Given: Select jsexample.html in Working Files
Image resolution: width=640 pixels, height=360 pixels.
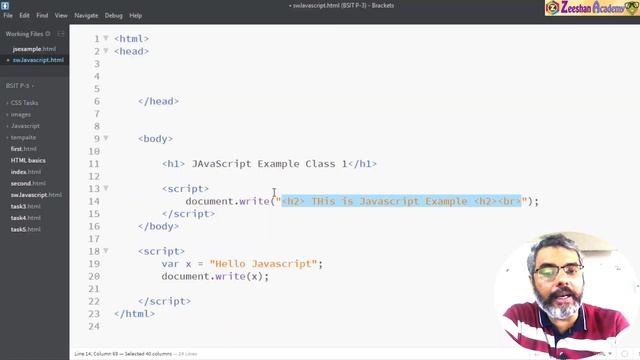Looking at the screenshot, I should click(x=34, y=49).
